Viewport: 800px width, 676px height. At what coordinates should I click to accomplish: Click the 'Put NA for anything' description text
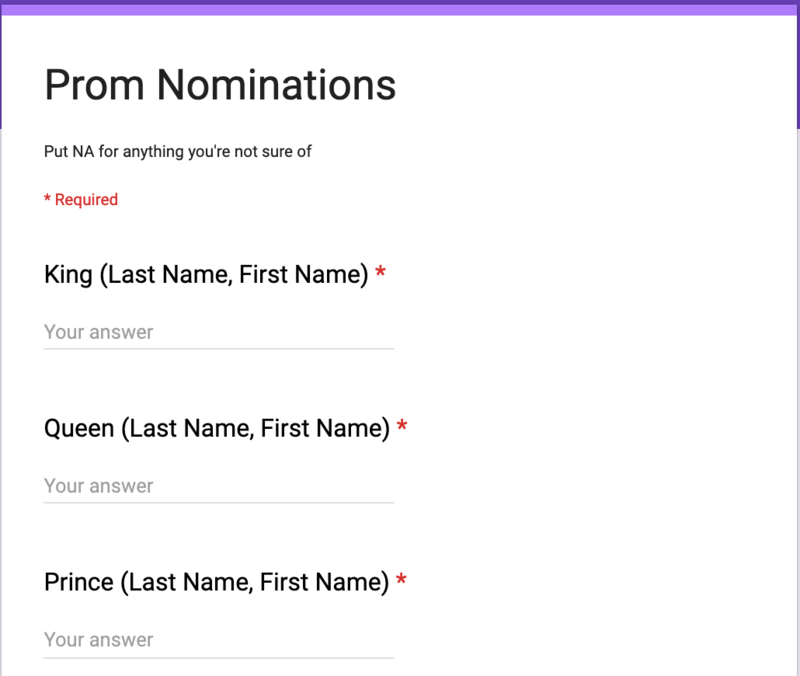pyautogui.click(x=178, y=152)
